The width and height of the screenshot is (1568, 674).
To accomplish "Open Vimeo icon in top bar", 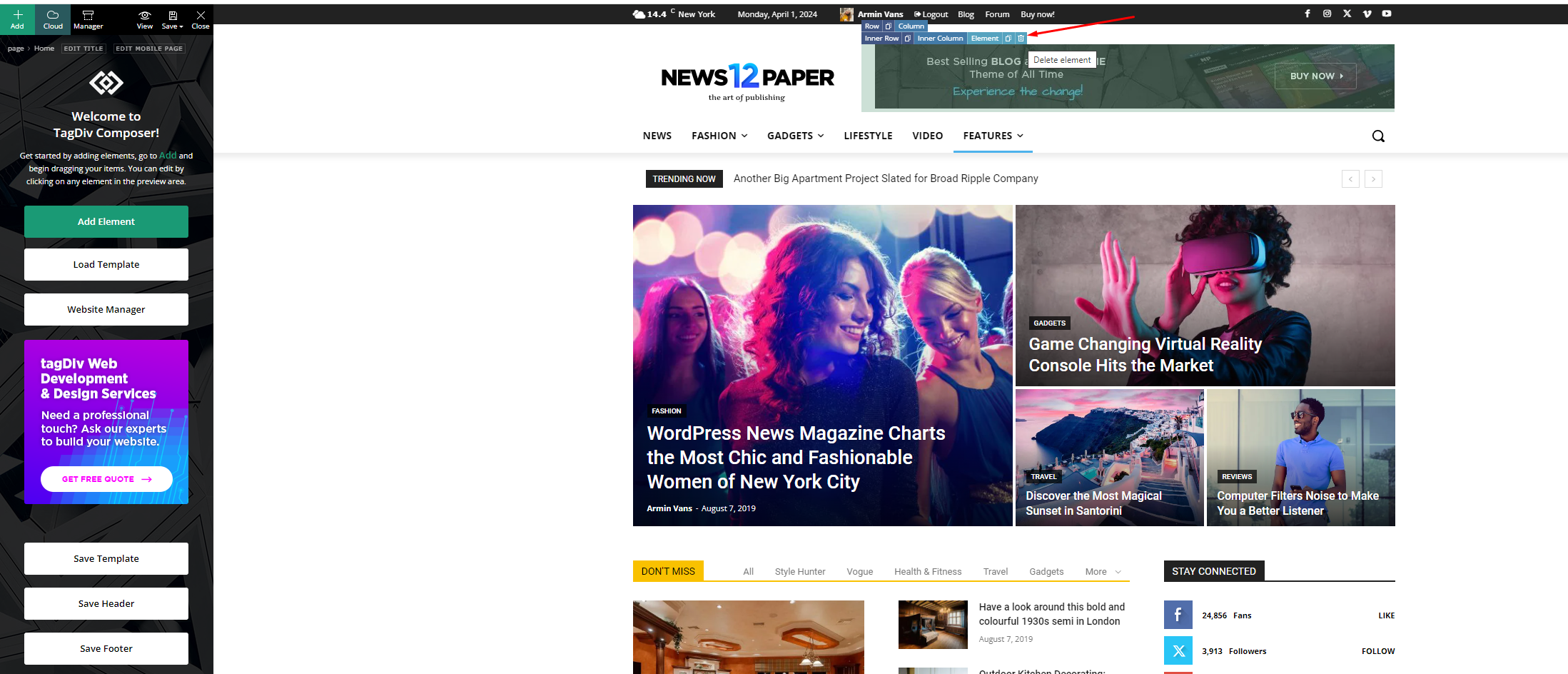I will tap(1367, 14).
